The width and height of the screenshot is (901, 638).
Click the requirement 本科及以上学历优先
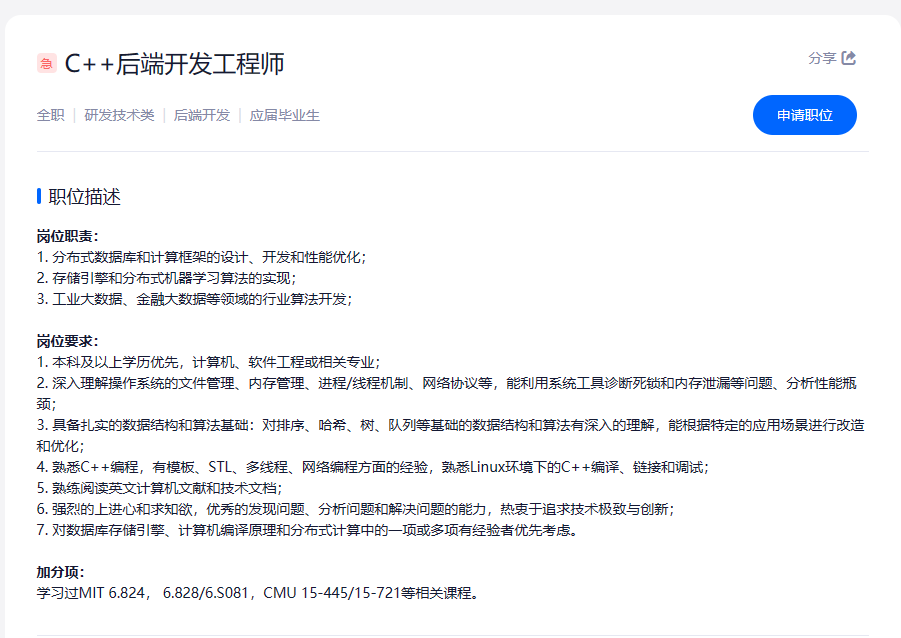tap(209, 362)
